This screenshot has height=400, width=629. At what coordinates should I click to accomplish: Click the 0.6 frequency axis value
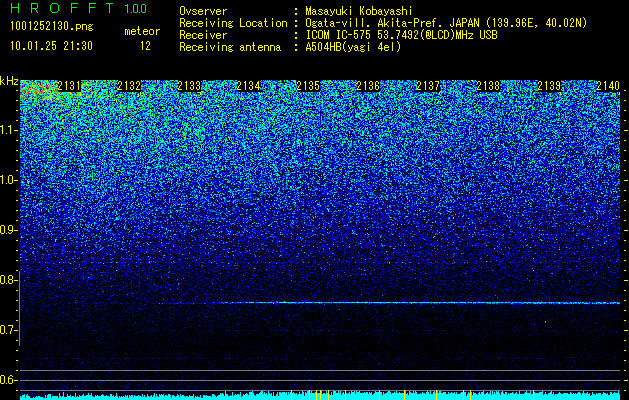tap(9, 380)
